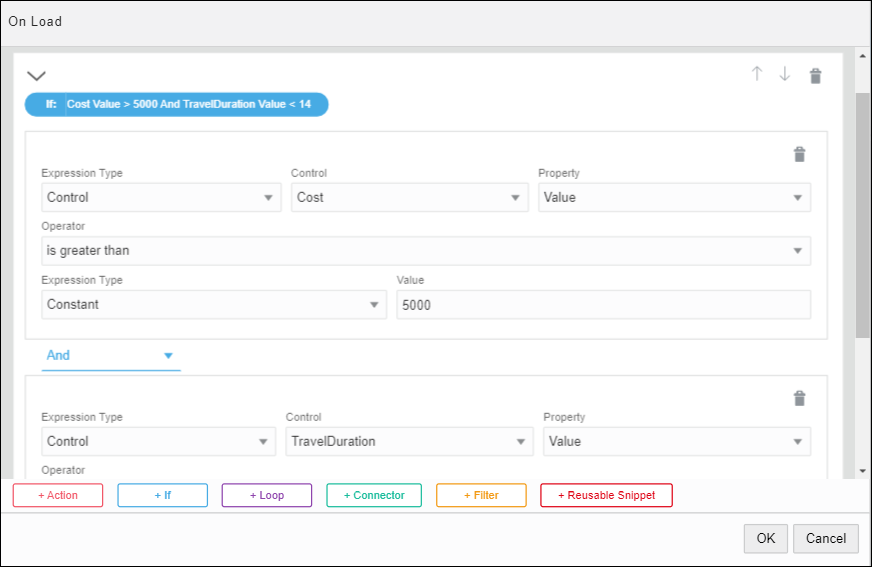Click the Value field containing 5000
This screenshot has width=872, height=567.
(603, 305)
